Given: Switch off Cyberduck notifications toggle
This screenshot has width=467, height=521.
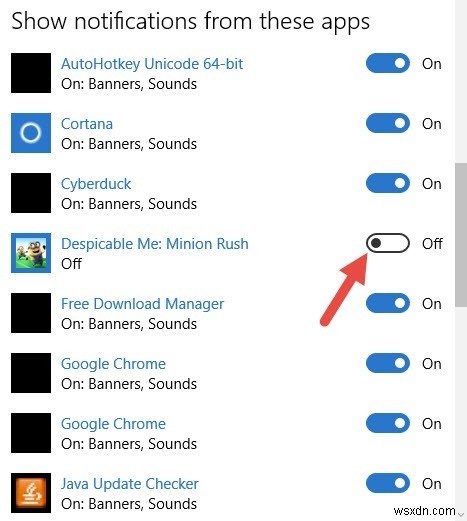Looking at the screenshot, I should pyautogui.click(x=388, y=183).
